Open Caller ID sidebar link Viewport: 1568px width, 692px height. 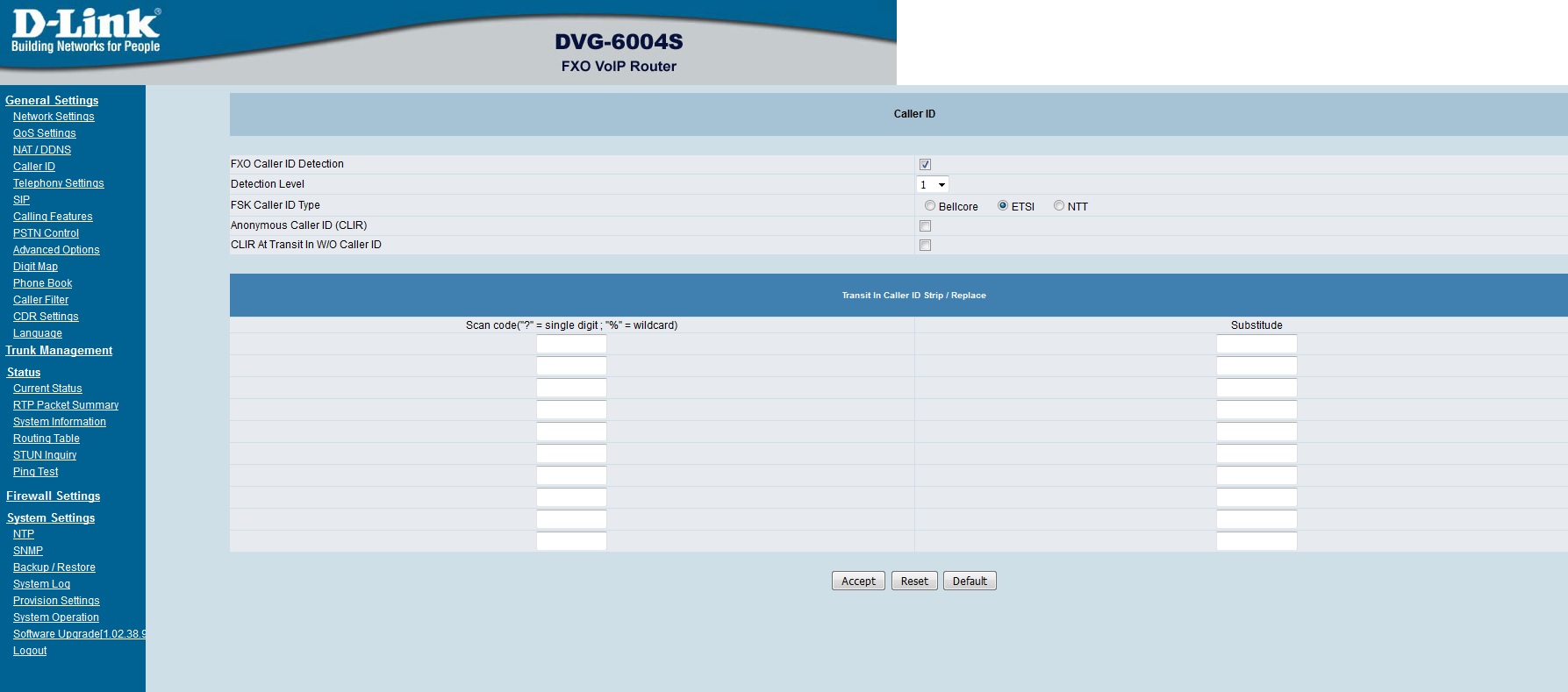pyautogui.click(x=34, y=167)
